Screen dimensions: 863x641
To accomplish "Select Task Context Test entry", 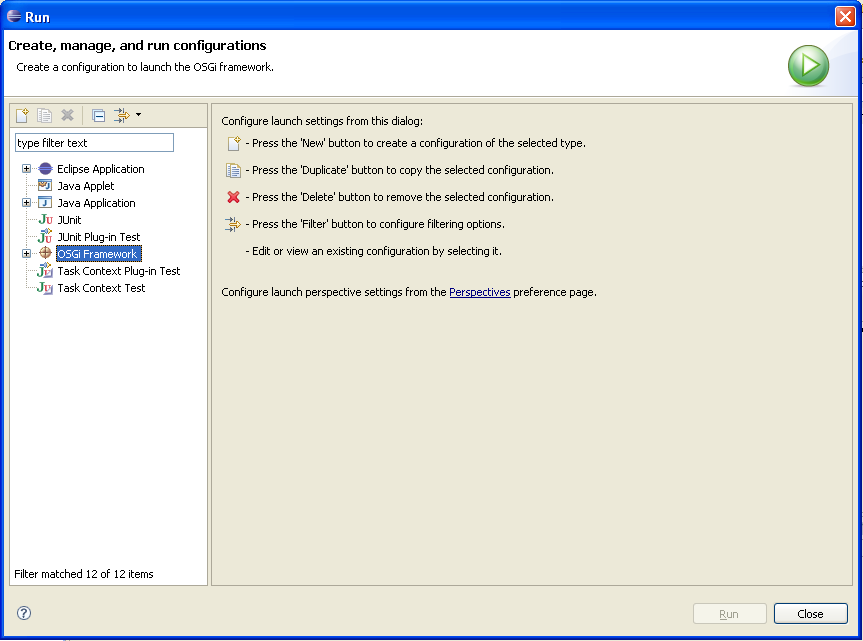I will coord(101,288).
